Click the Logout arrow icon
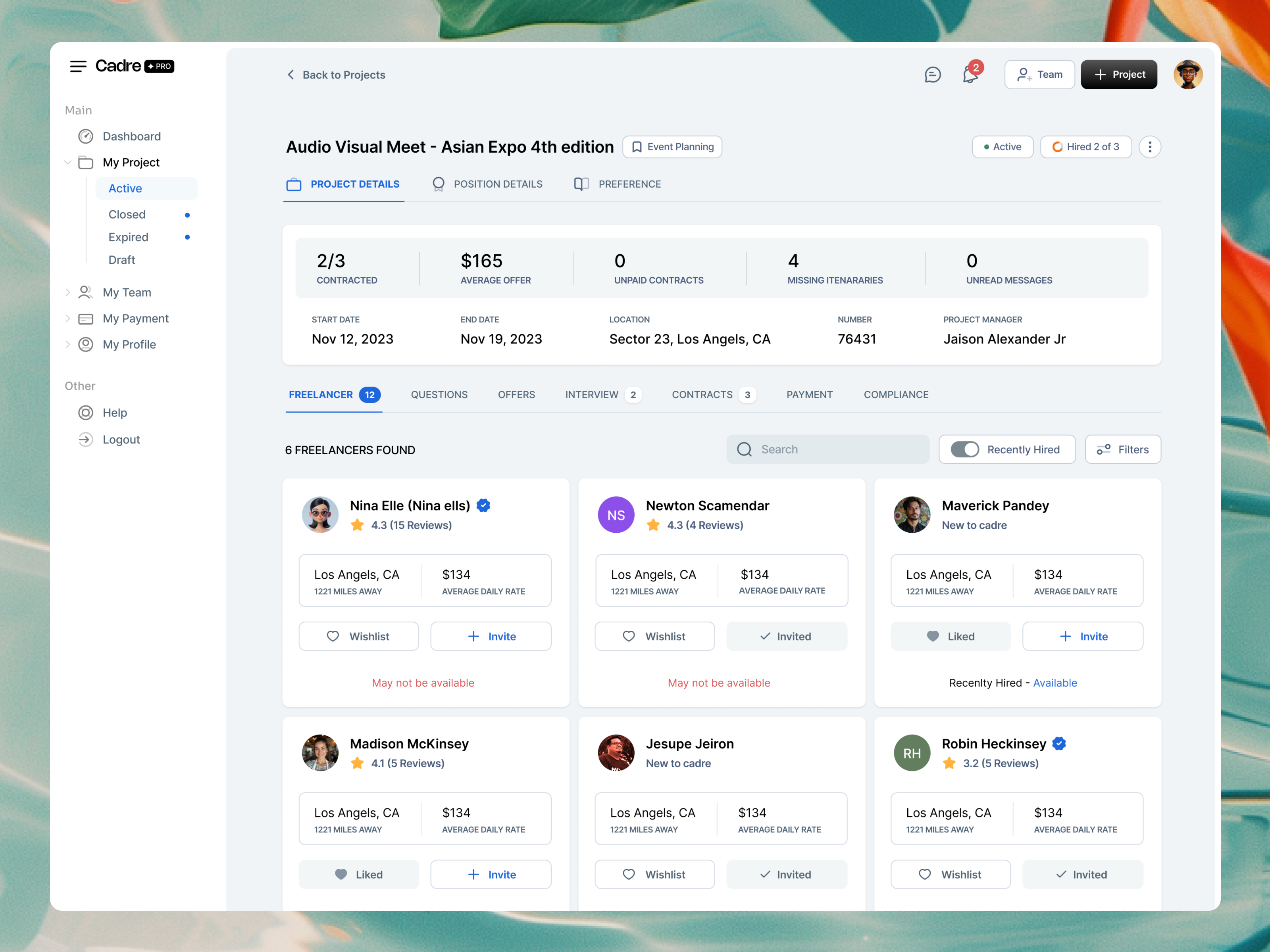Screen dimensions: 1270x952 click(86, 440)
